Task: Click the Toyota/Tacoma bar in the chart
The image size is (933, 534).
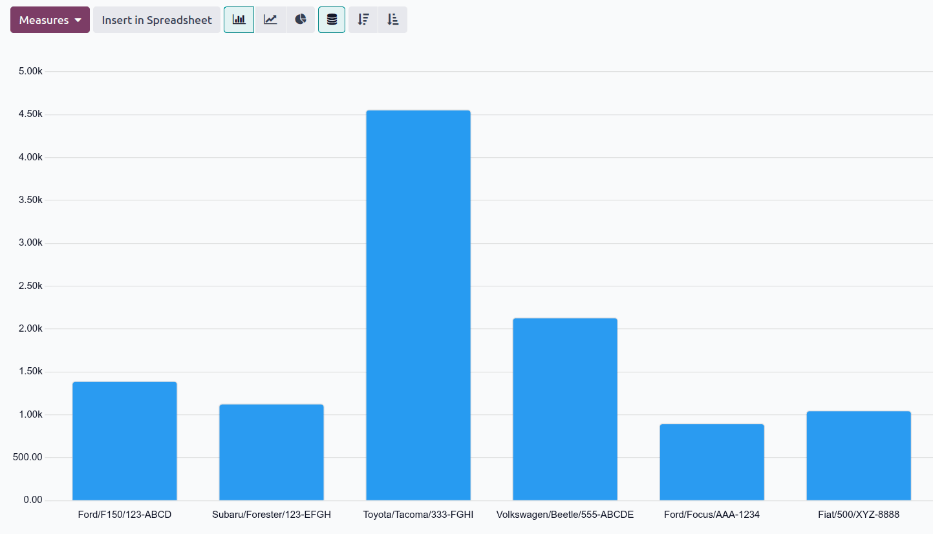Action: point(418,305)
